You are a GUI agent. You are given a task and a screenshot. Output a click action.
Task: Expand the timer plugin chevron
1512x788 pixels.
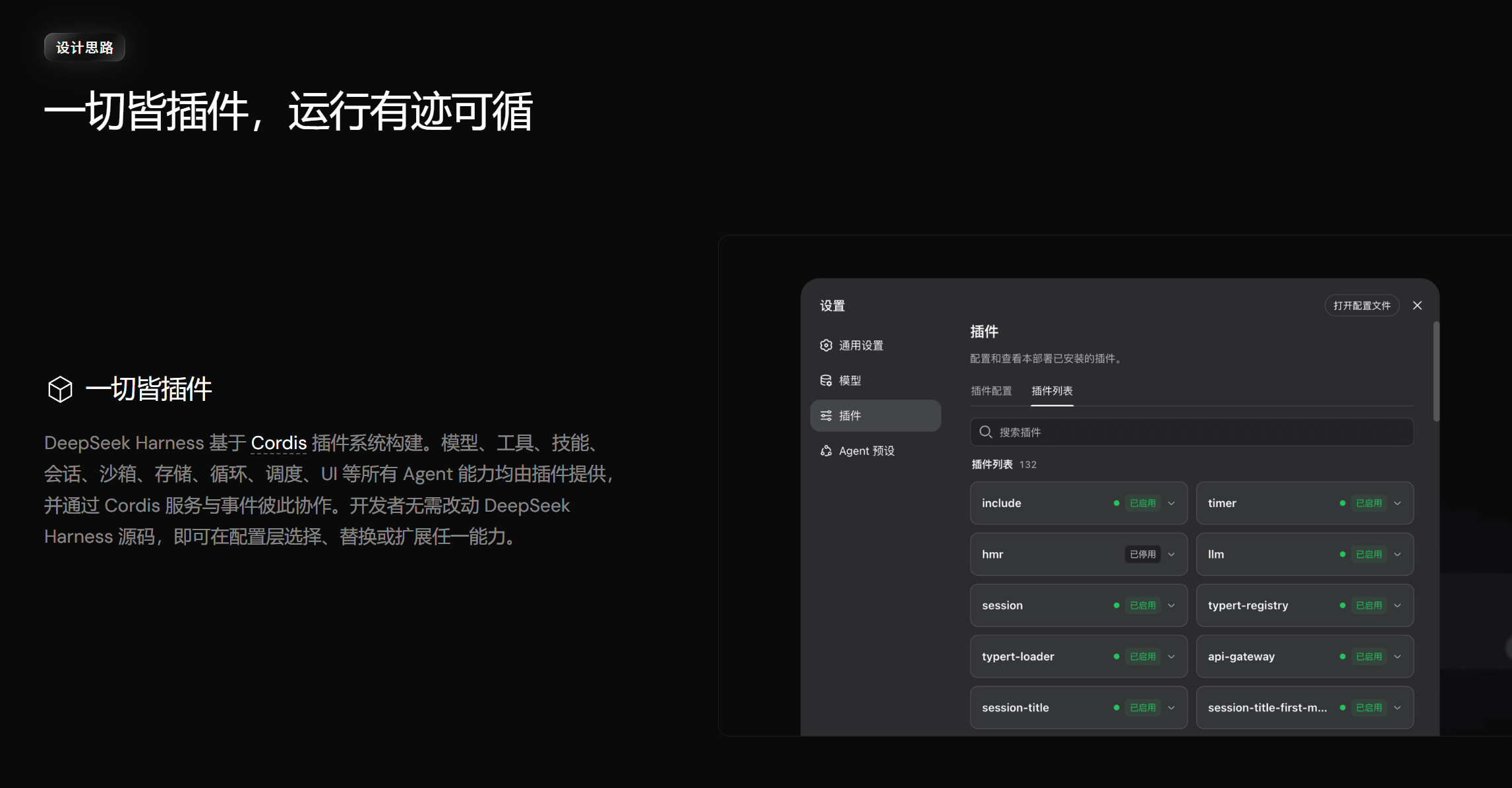1397,503
